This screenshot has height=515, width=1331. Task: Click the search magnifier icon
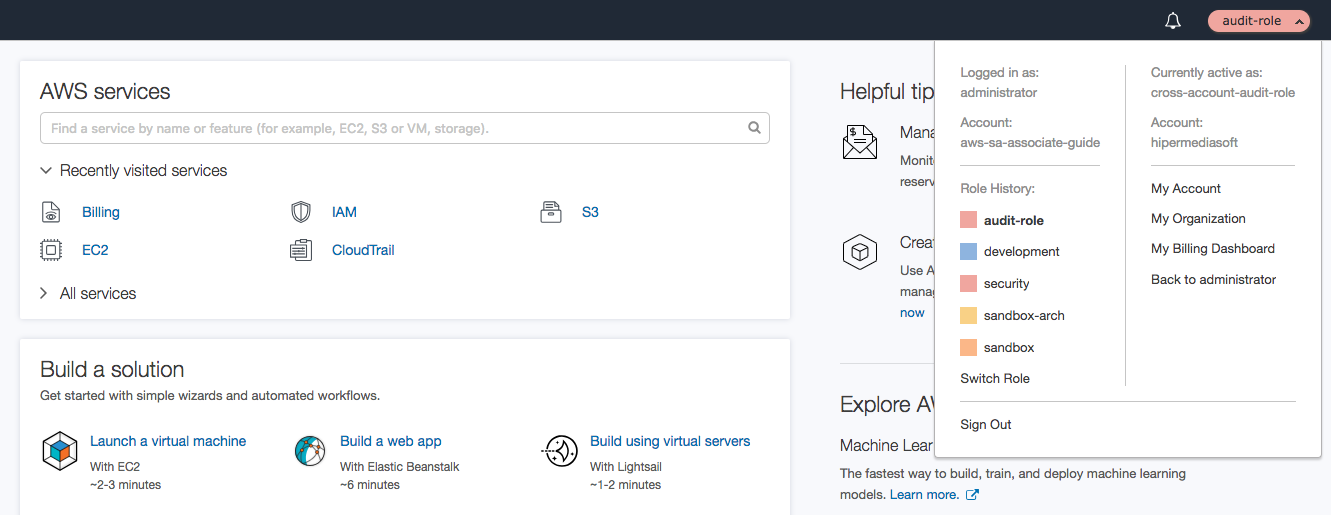pos(755,128)
